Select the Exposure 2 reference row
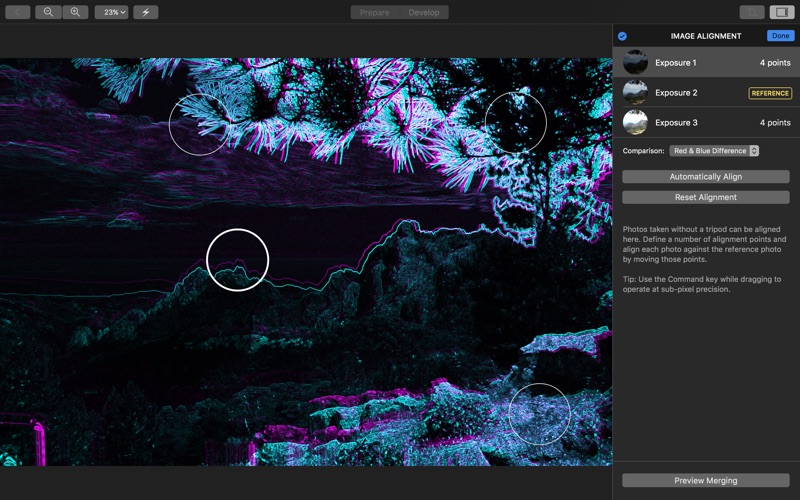This screenshot has height=500, width=800. (x=690, y=93)
